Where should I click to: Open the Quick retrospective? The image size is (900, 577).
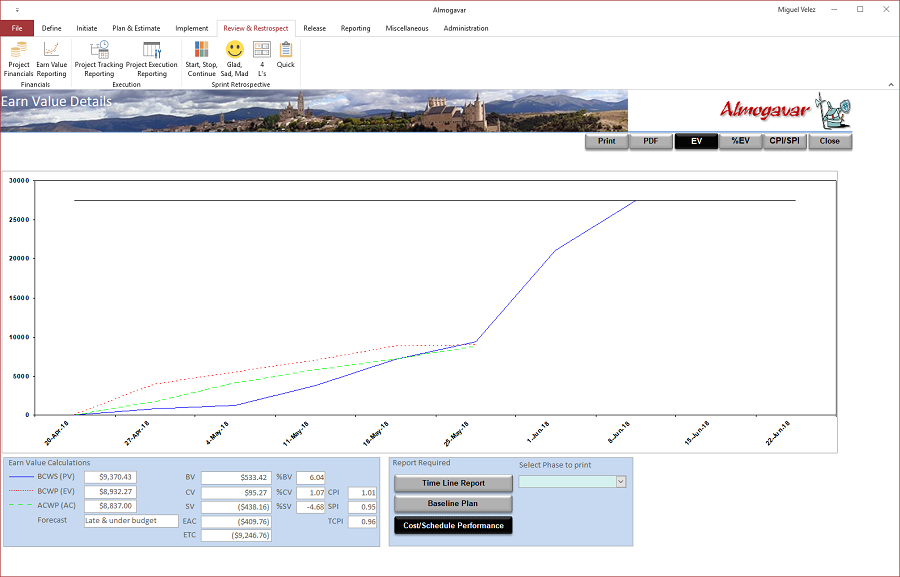point(285,56)
